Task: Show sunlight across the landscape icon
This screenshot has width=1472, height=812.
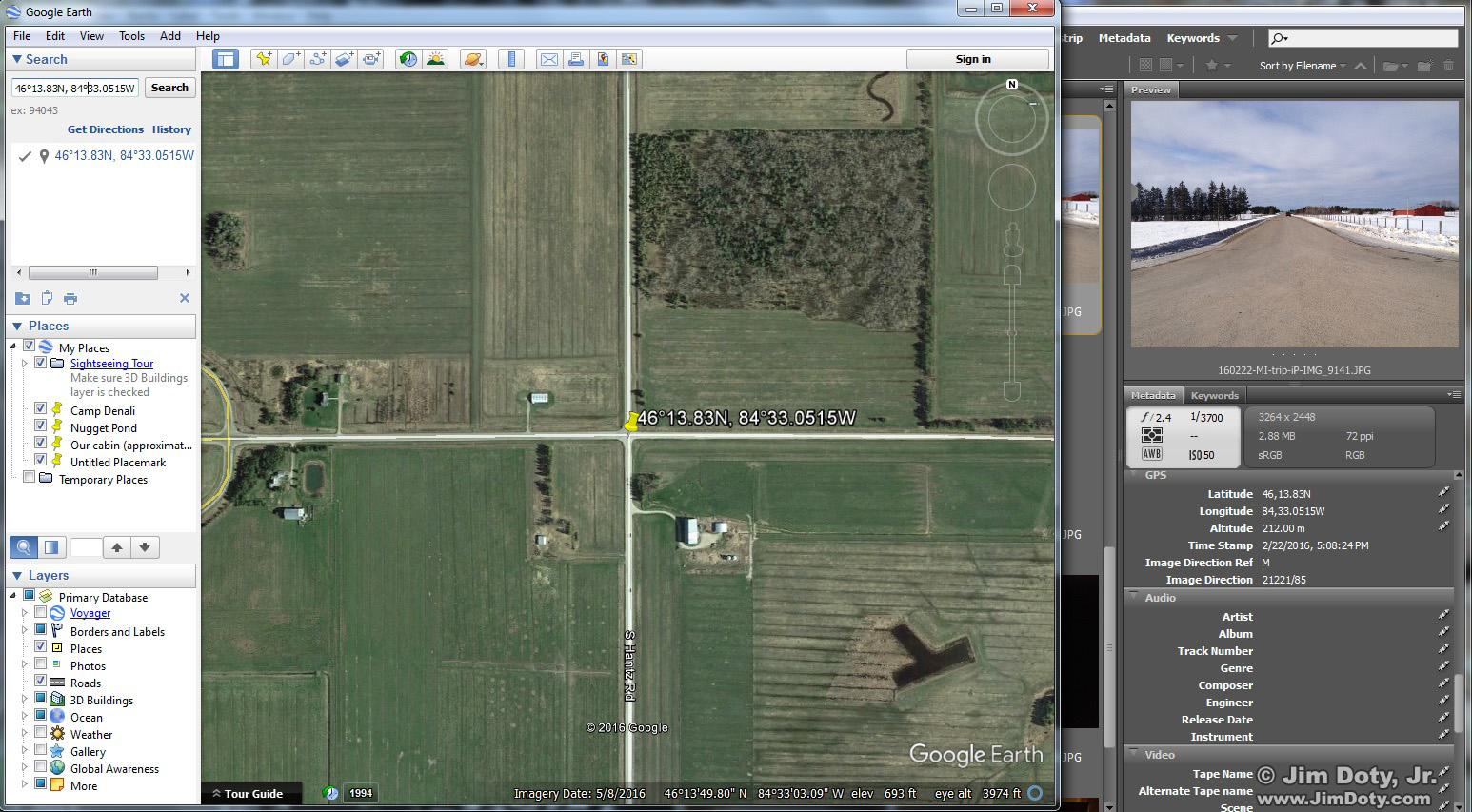Action: [435, 59]
